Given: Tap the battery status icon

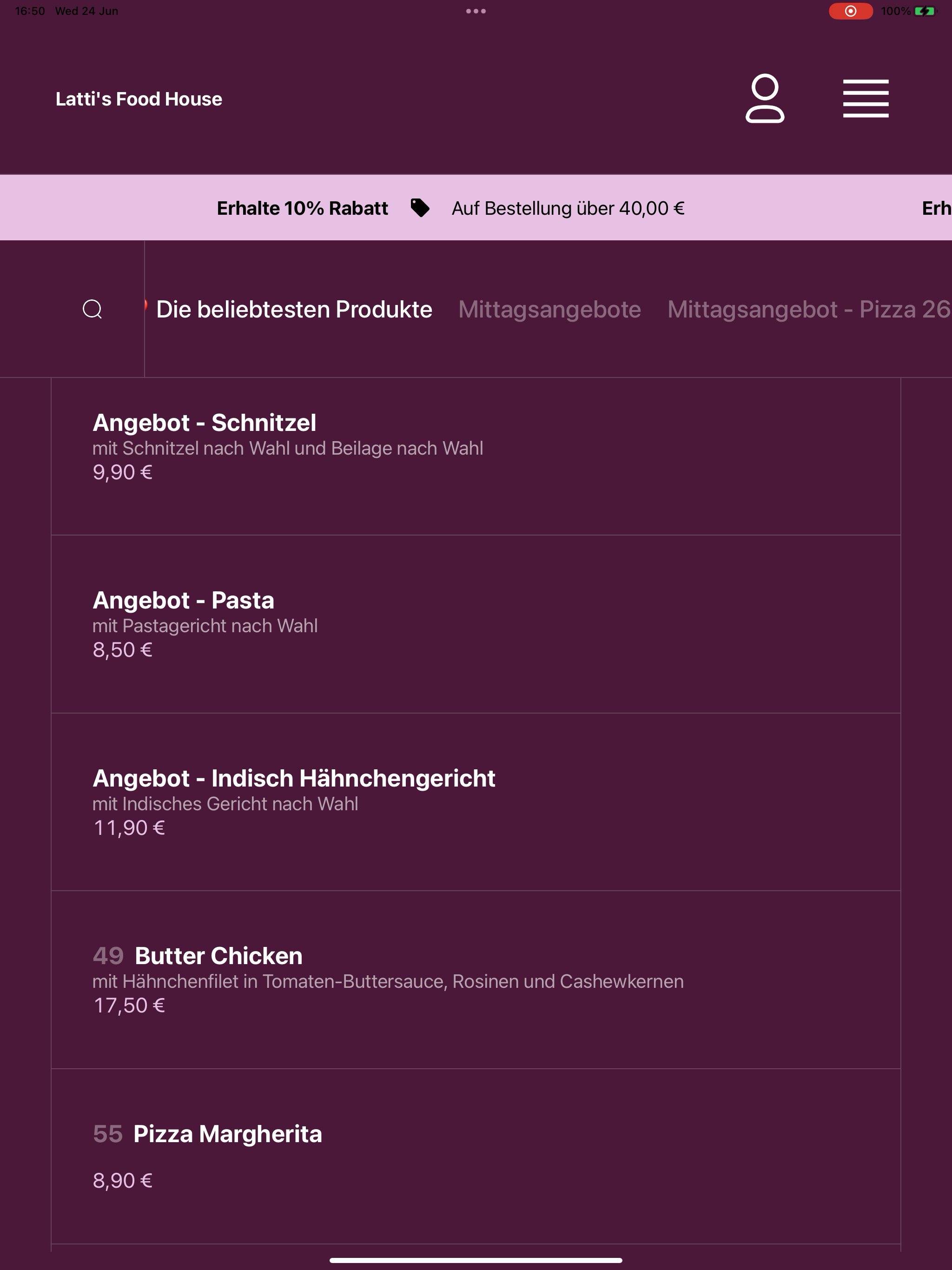Looking at the screenshot, I should 924,11.
